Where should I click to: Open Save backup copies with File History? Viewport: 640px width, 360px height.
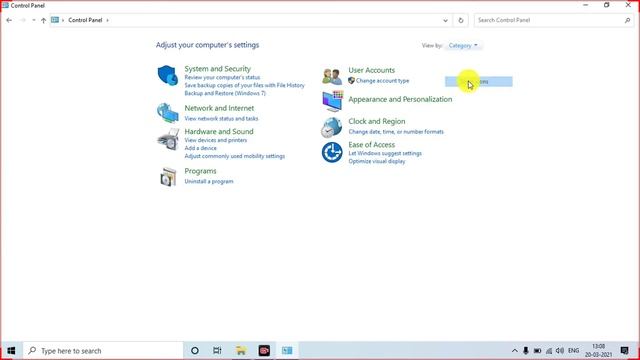[244, 85]
